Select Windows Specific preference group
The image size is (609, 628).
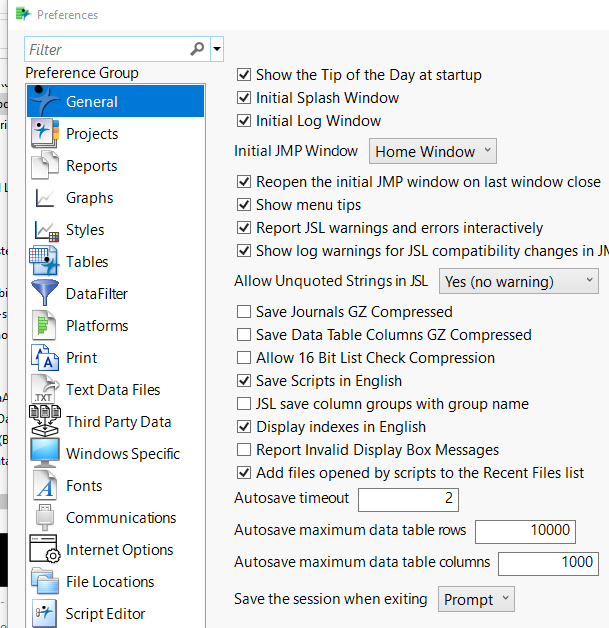coord(122,454)
